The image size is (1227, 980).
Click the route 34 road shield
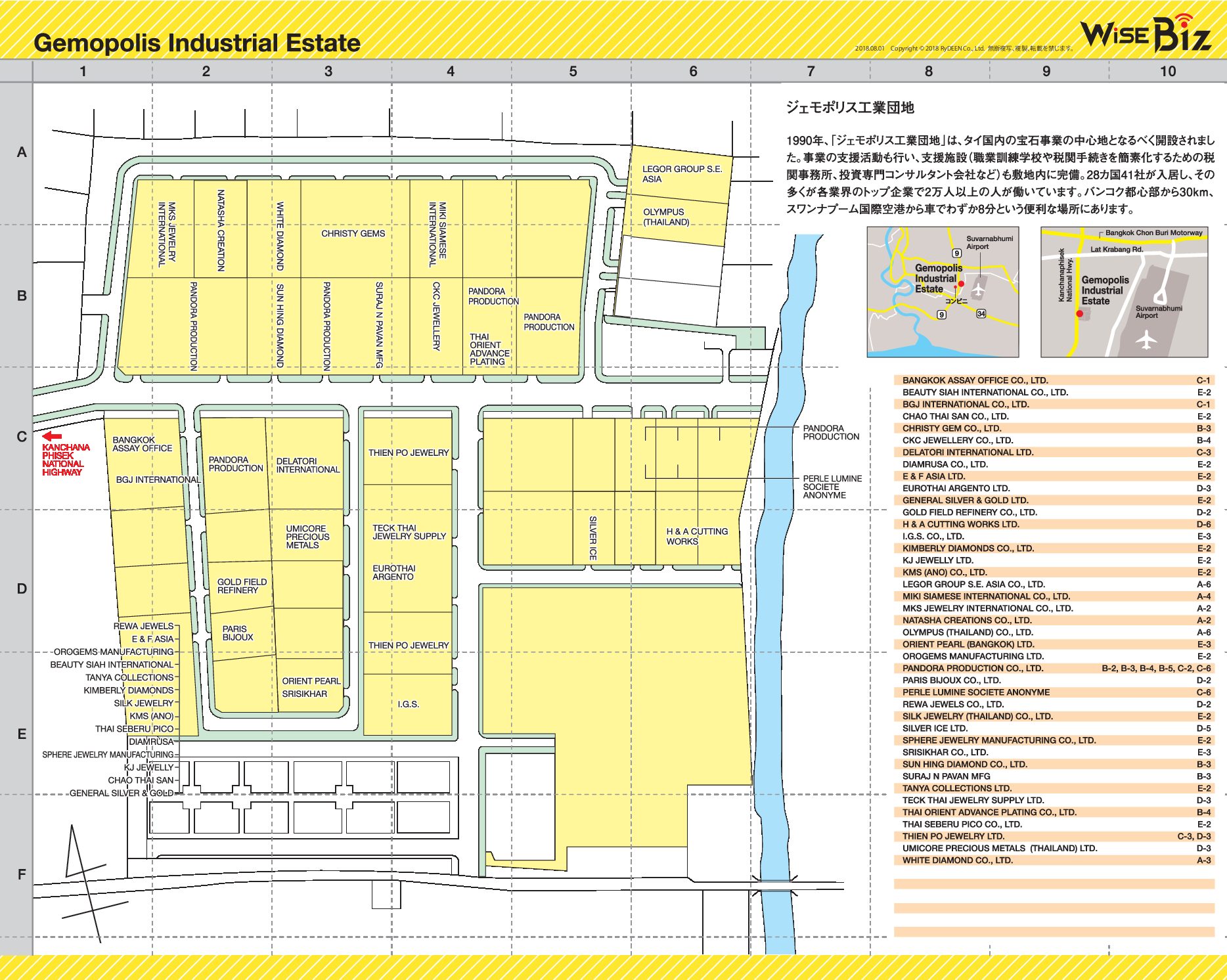pyautogui.click(x=981, y=314)
